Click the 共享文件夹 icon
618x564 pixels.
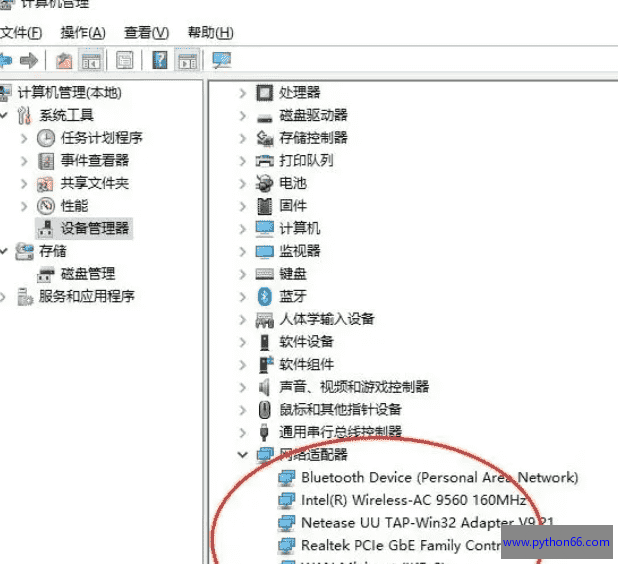tap(45, 184)
